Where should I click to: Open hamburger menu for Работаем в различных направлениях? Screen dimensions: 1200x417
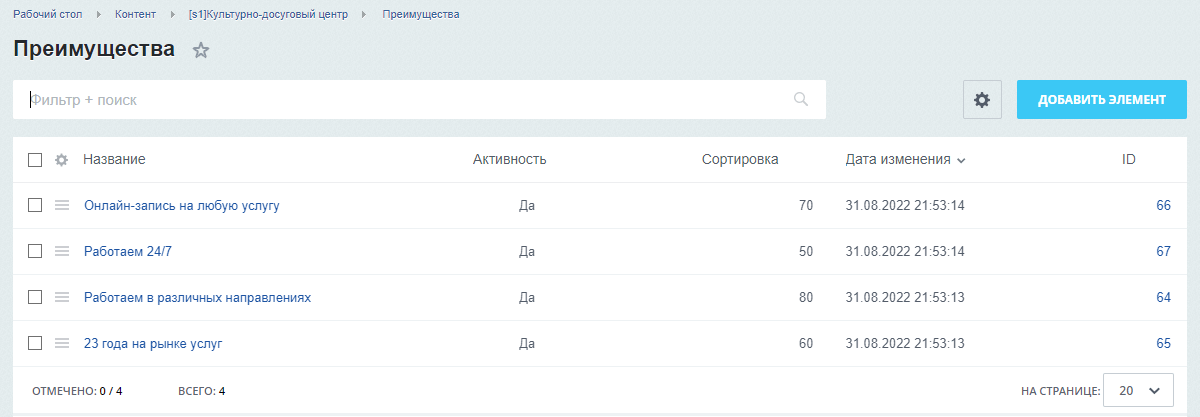(61, 297)
